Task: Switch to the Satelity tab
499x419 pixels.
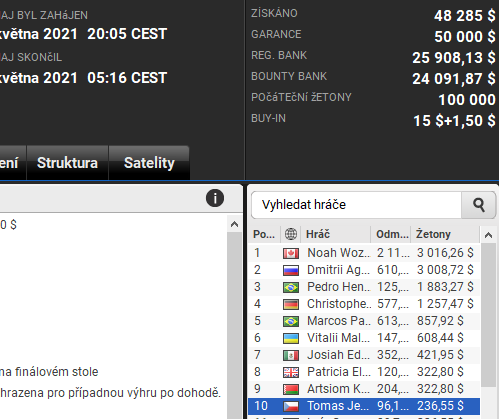Action: point(149,163)
